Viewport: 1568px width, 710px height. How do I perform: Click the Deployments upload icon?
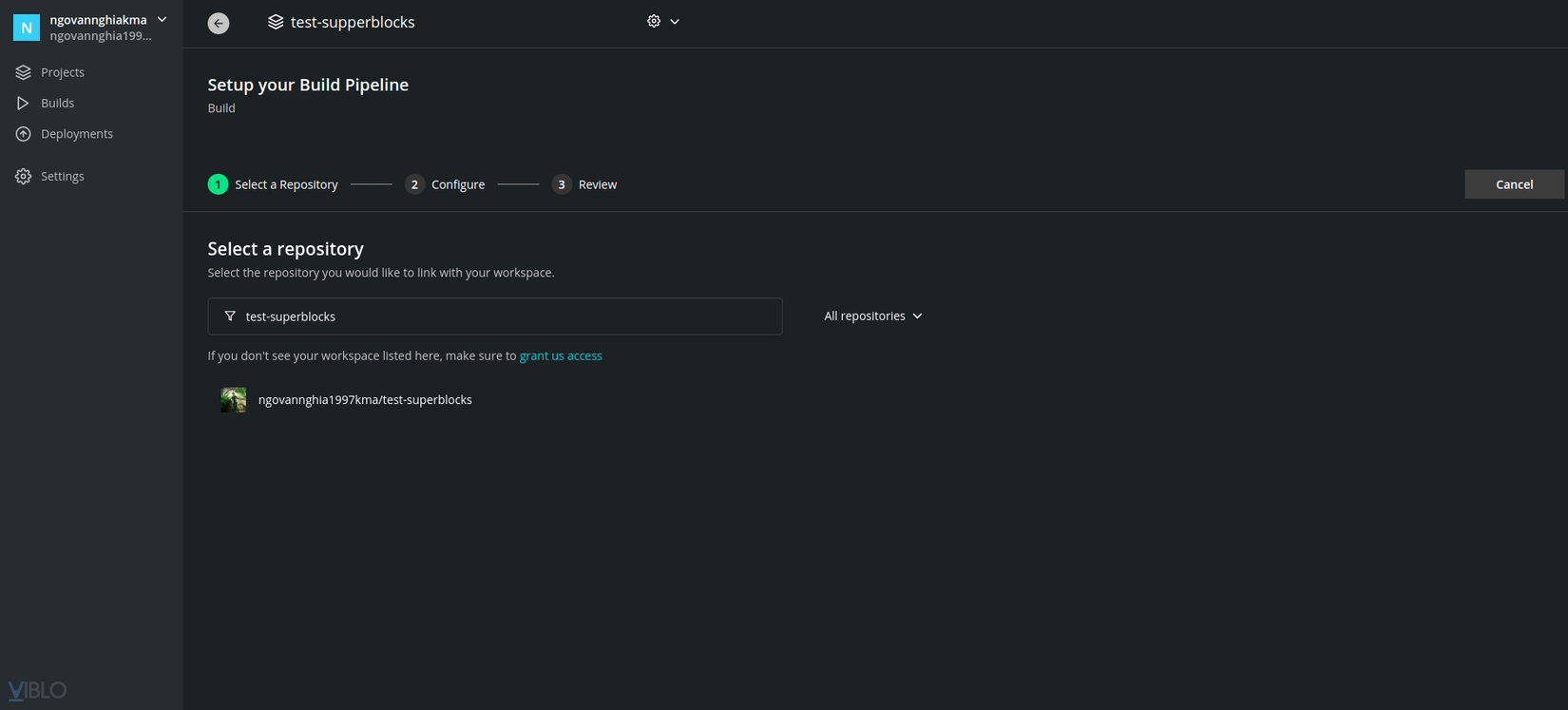point(24,134)
